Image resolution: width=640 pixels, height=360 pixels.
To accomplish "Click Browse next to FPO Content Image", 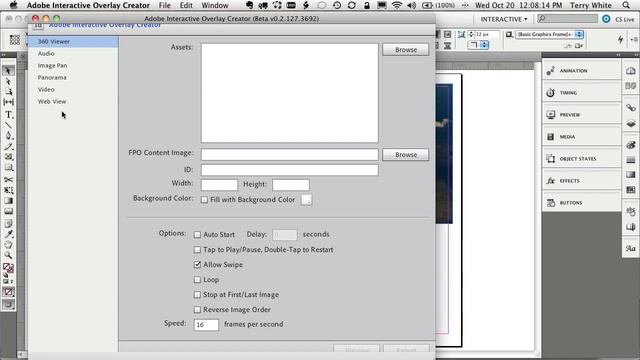I will pyautogui.click(x=406, y=155).
